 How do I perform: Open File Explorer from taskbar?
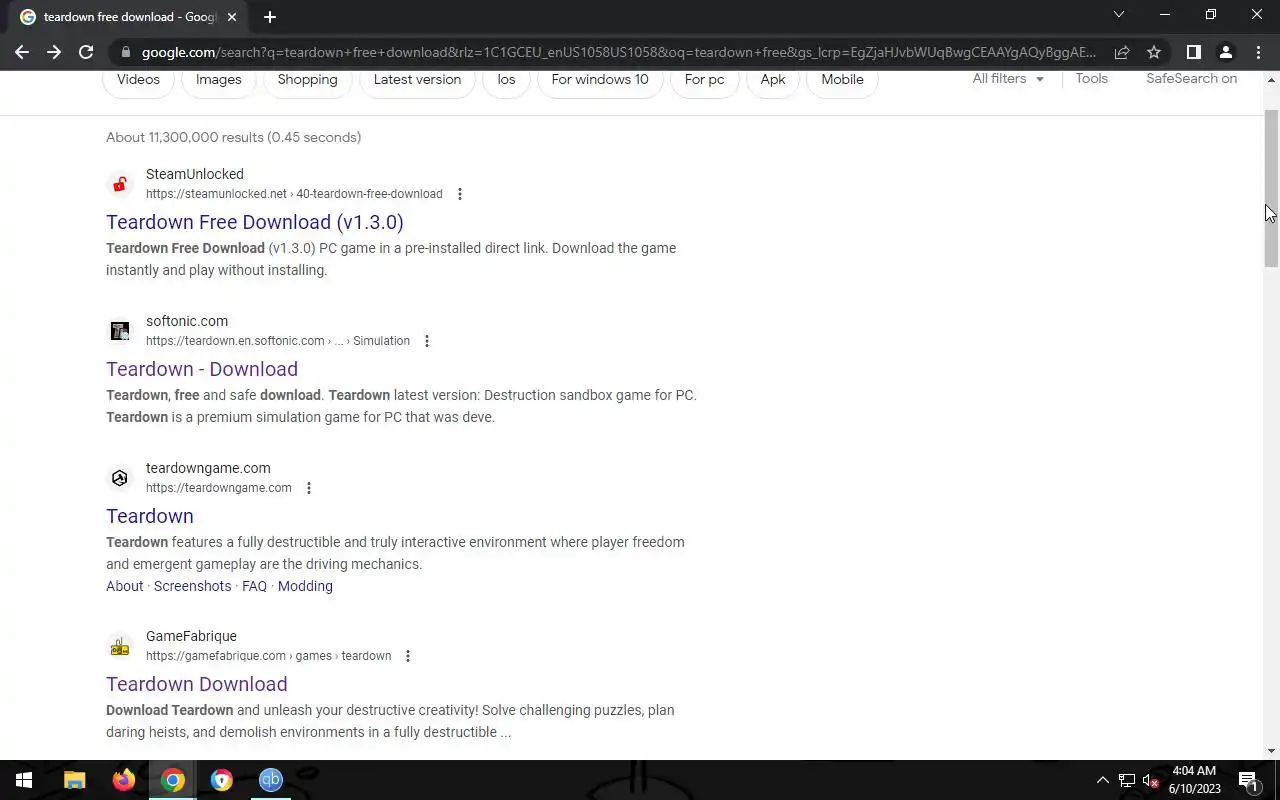pyautogui.click(x=75, y=780)
